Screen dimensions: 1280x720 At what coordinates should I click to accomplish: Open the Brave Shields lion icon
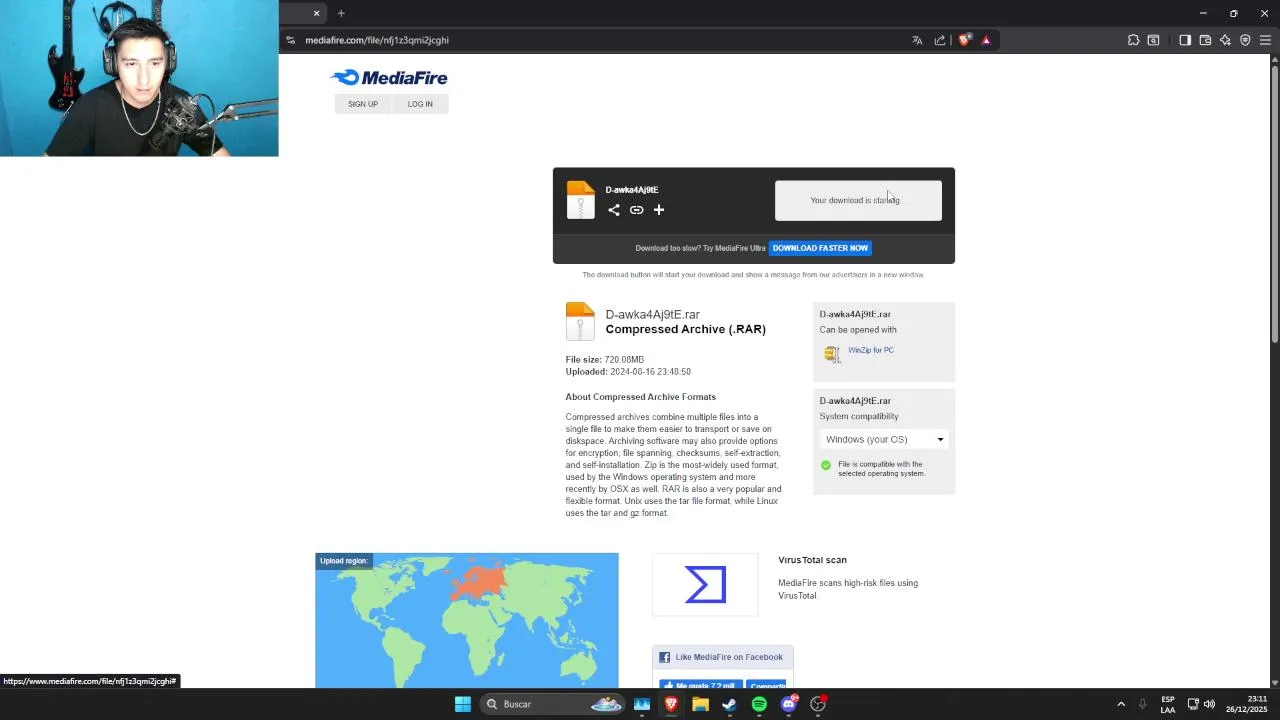click(964, 40)
